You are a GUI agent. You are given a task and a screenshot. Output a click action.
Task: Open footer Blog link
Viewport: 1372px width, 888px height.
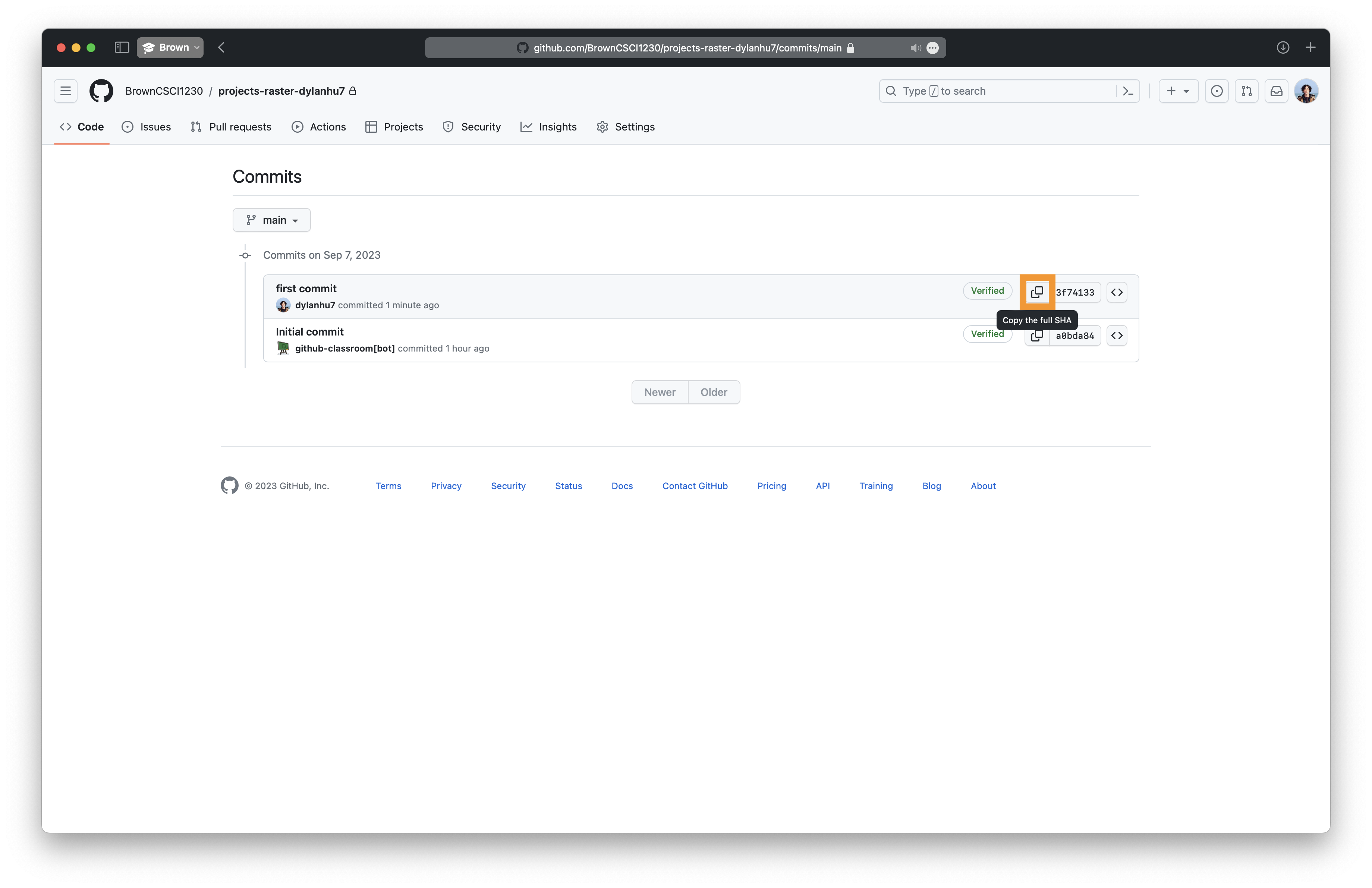pos(932,486)
